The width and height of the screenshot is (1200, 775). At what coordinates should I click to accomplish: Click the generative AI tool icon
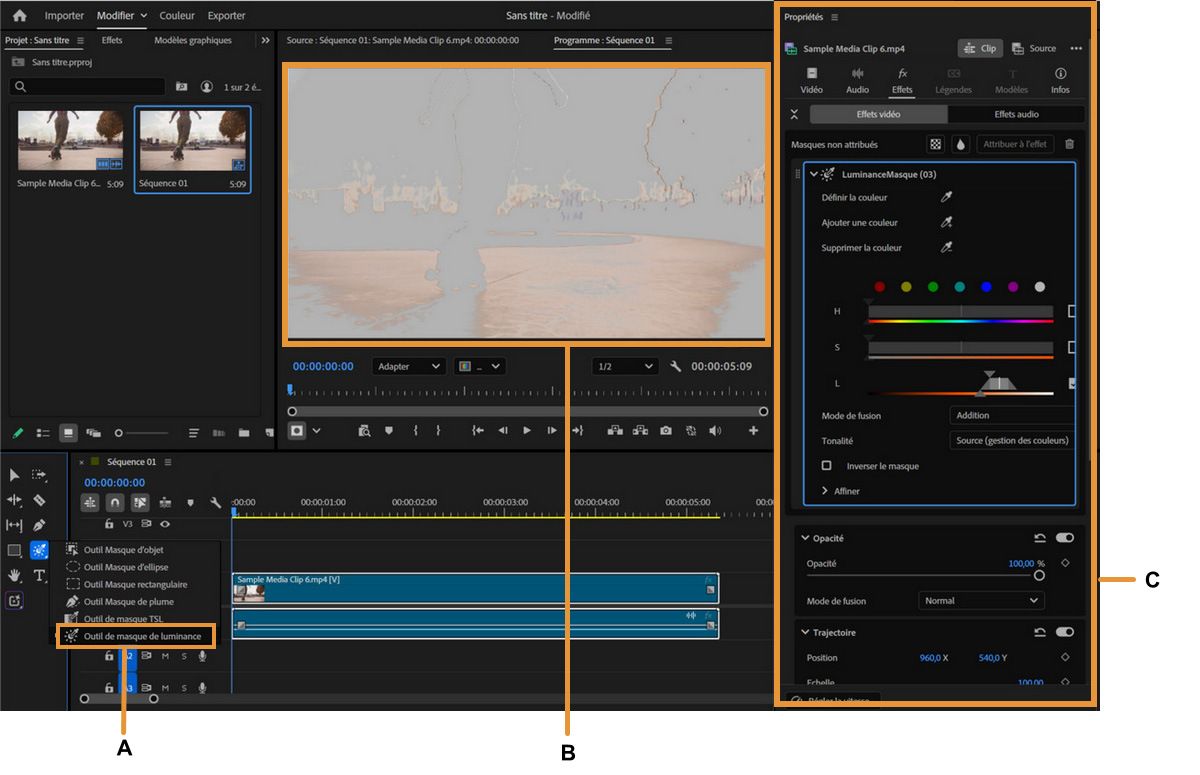point(15,601)
